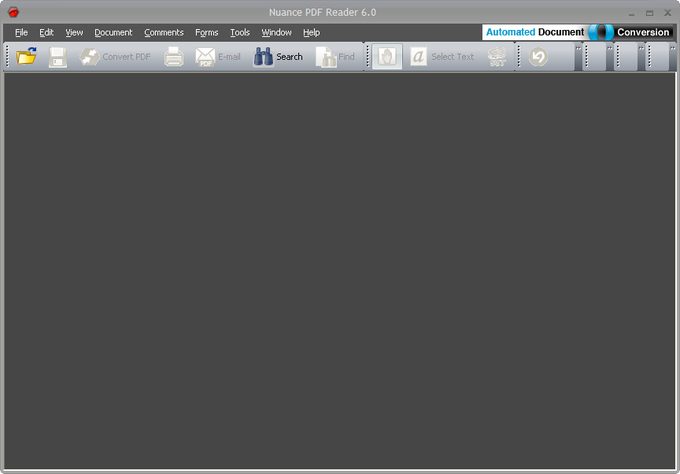680x474 pixels.
Task: Click the Save floppy disk icon
Action: point(58,57)
